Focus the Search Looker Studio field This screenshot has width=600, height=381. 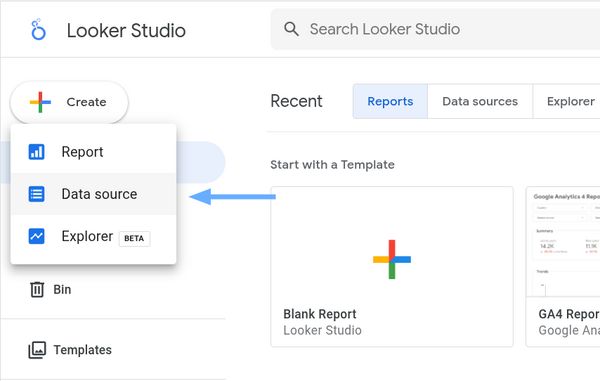coord(435,29)
